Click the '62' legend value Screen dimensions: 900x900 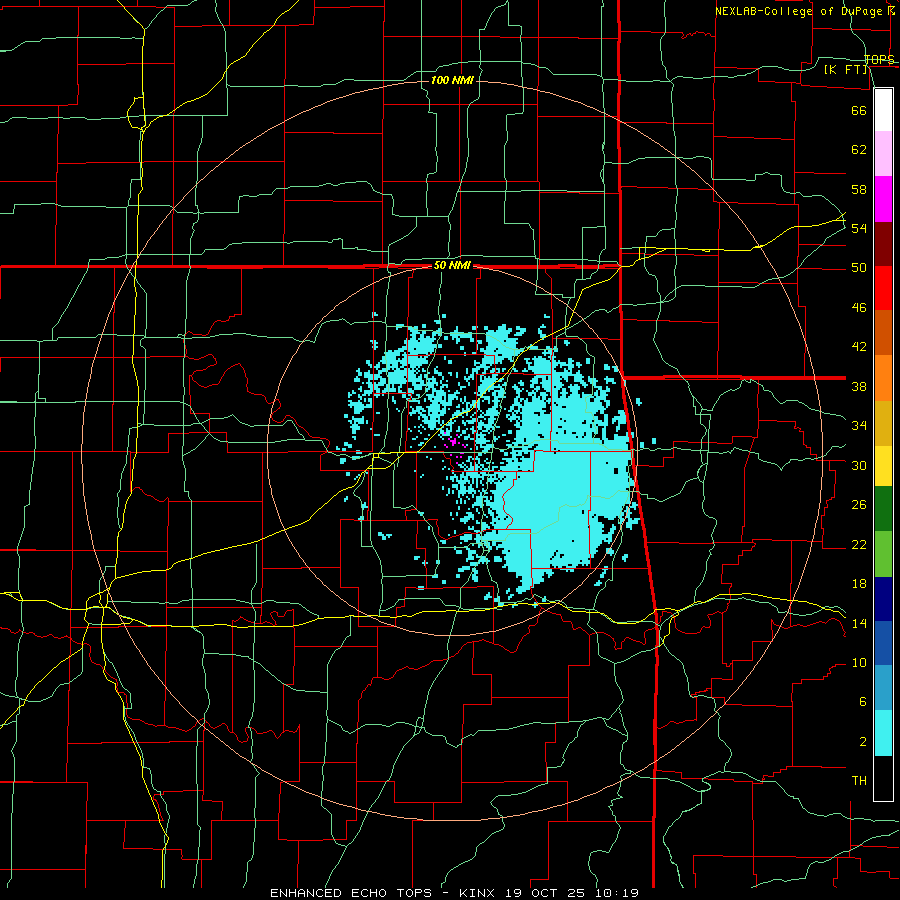859,150
